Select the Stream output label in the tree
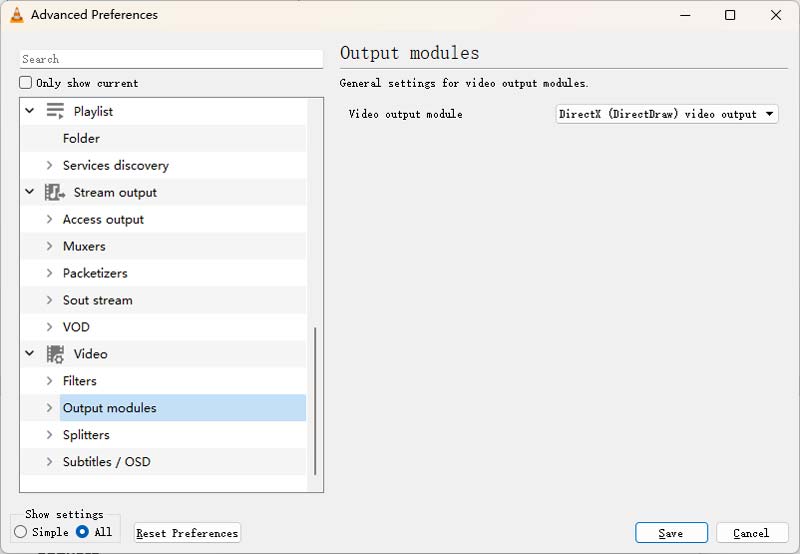 pos(115,192)
